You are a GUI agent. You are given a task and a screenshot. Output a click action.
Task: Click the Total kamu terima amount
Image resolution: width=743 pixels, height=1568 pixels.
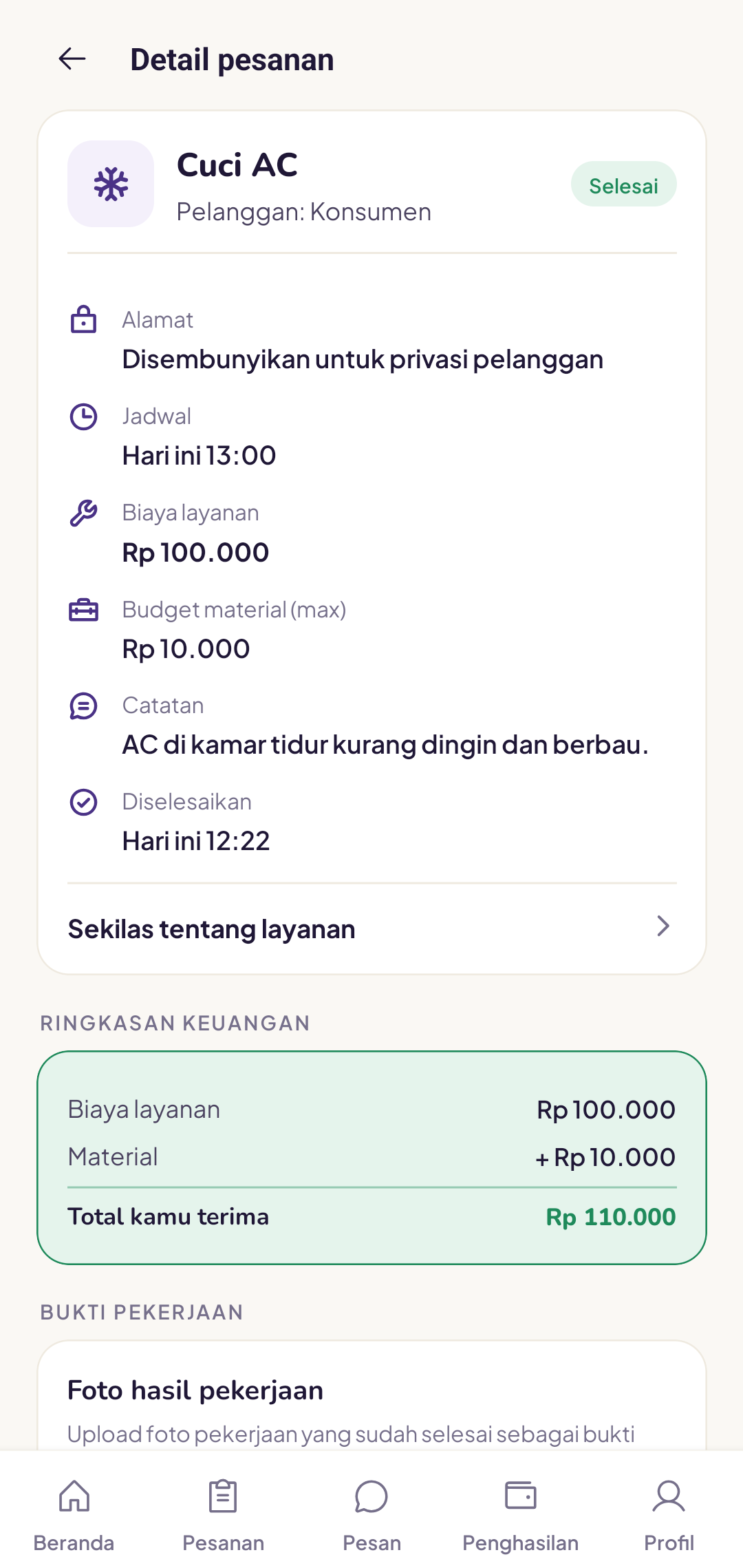610,1217
